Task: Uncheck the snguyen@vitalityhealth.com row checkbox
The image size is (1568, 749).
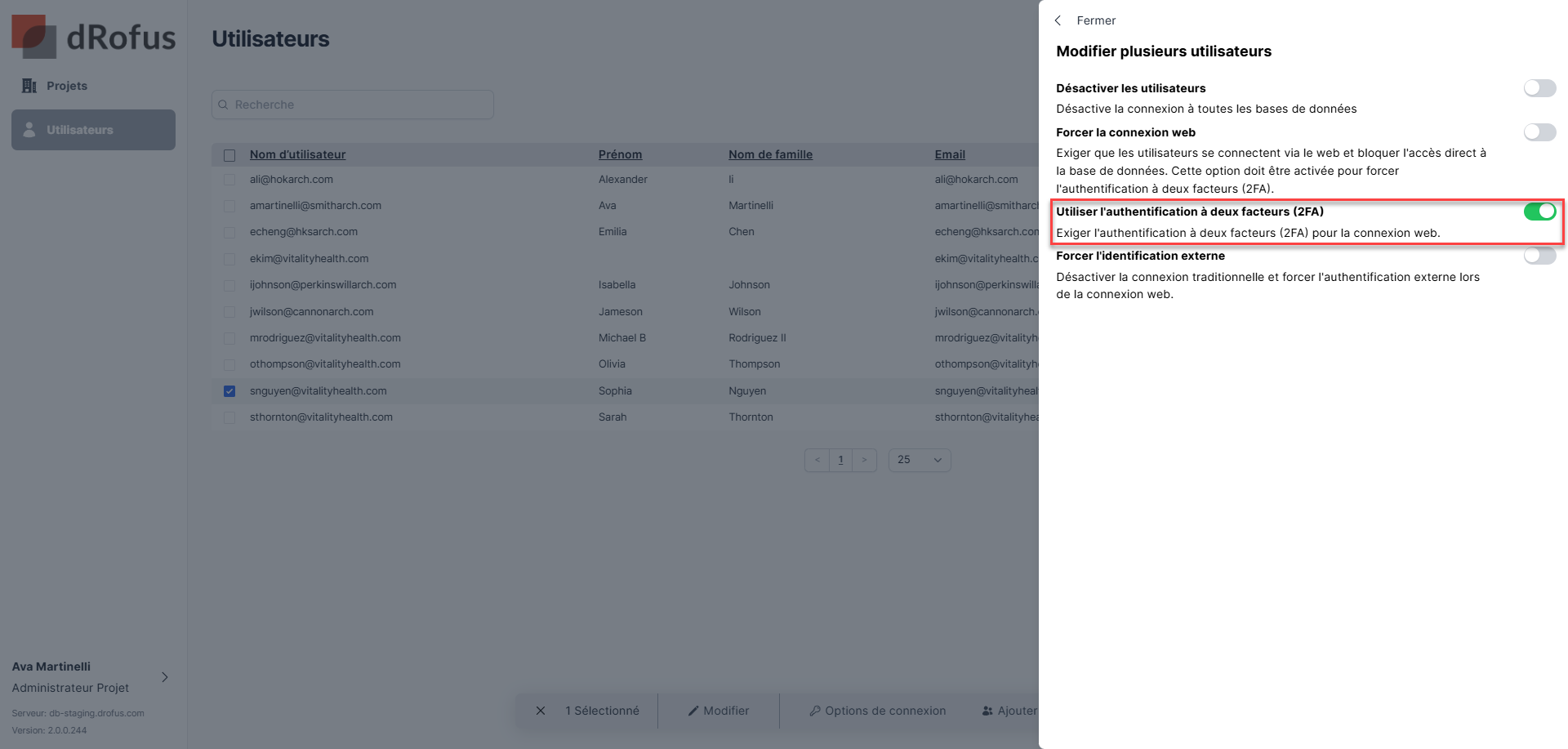Action: [x=229, y=391]
